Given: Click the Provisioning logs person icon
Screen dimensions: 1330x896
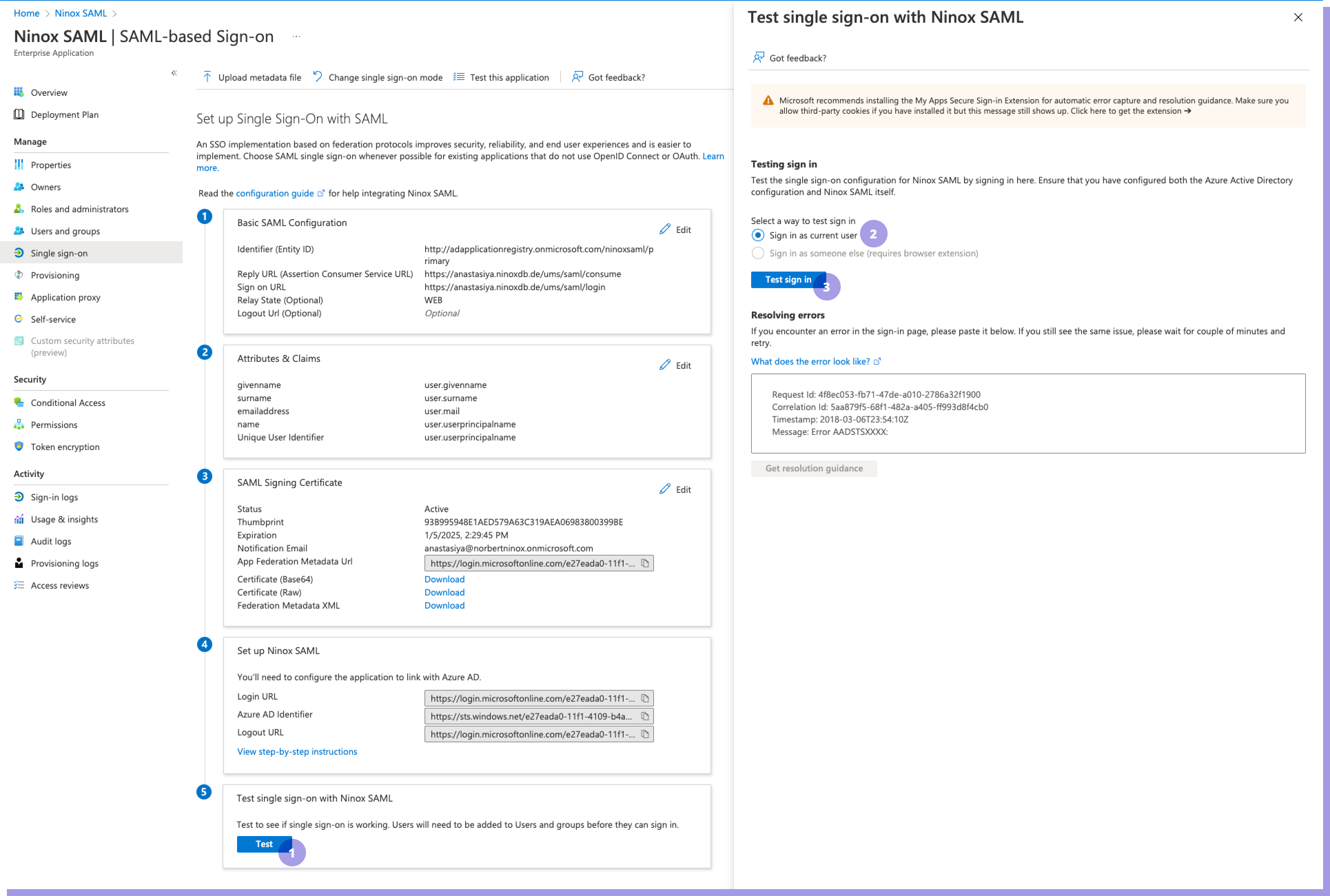Looking at the screenshot, I should 19,563.
